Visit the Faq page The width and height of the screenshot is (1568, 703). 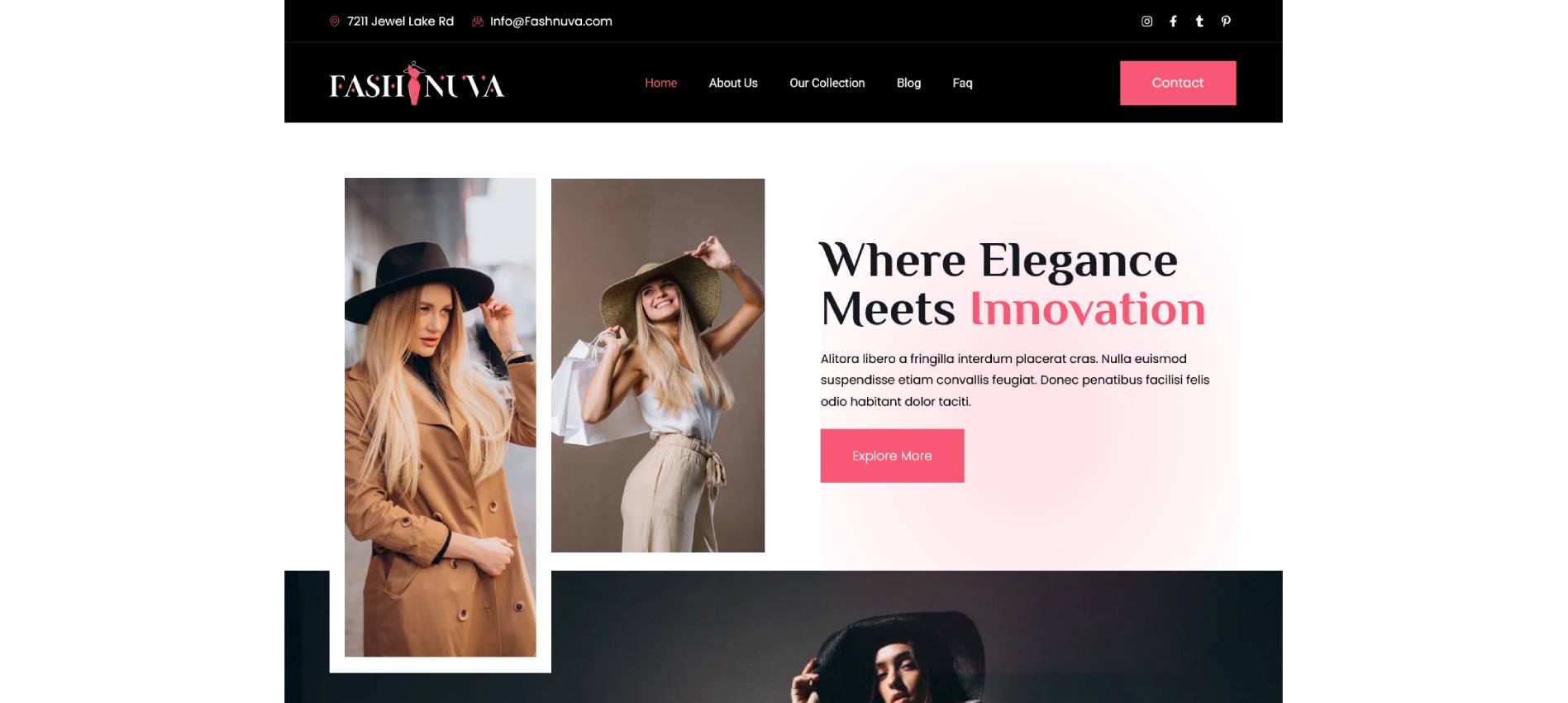click(962, 83)
